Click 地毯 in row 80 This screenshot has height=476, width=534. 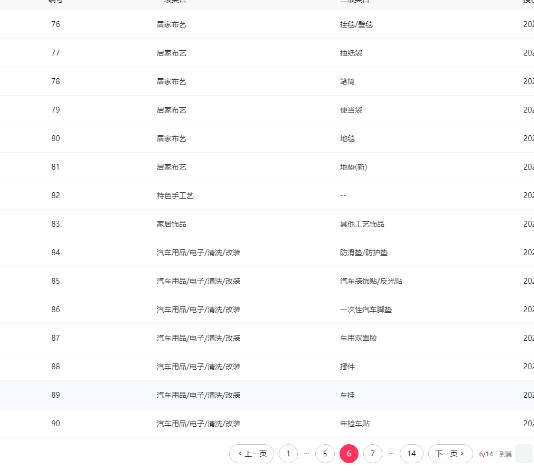(347, 139)
